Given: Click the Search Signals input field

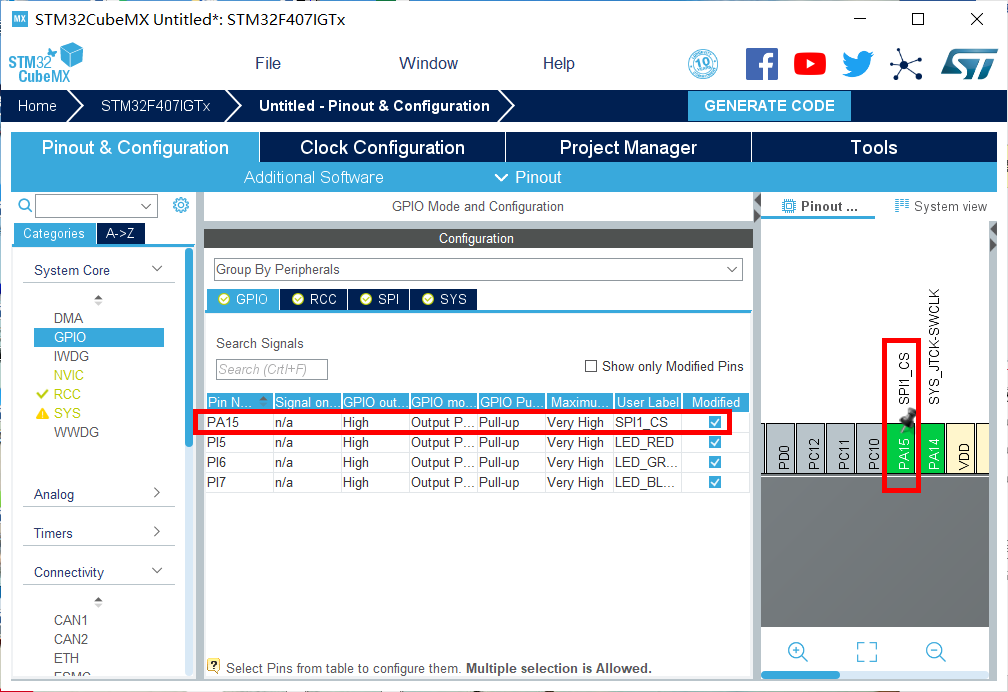Looking at the screenshot, I should tap(272, 369).
